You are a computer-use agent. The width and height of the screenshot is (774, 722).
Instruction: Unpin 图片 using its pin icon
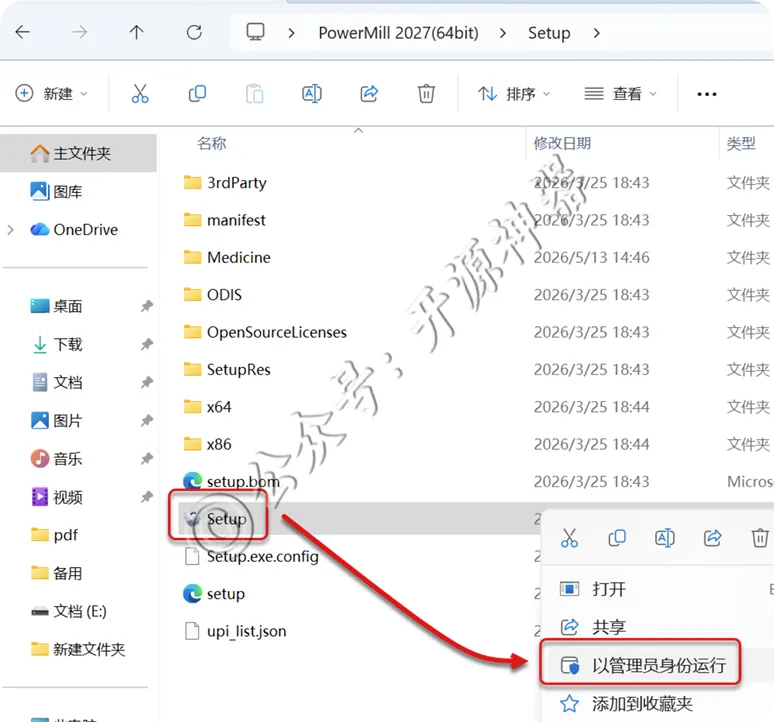pos(147,420)
